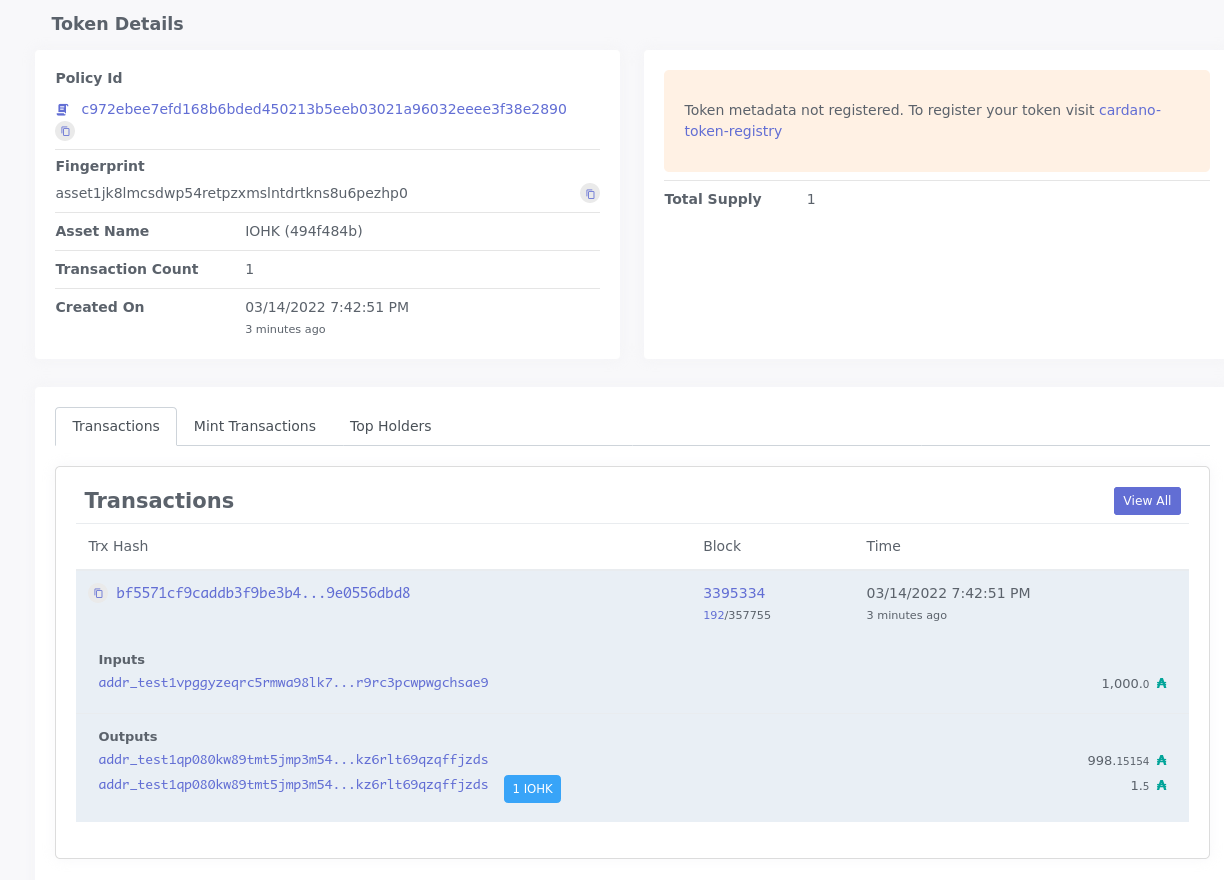The height and width of the screenshot is (880, 1224).
Task: Open transaction bf5571cf9caddb3f9be3b4...9e0556dbd8
Action: click(x=263, y=593)
